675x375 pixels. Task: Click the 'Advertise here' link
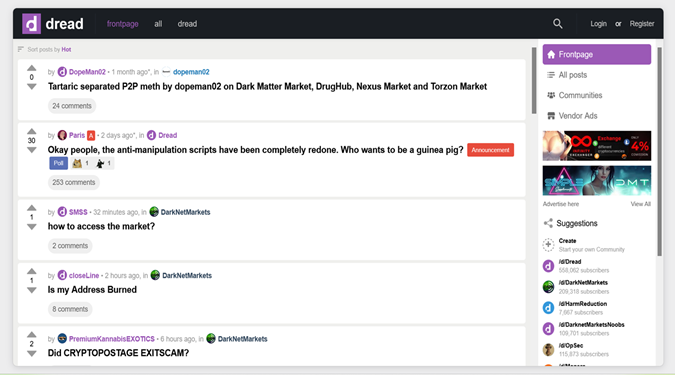[560, 204]
